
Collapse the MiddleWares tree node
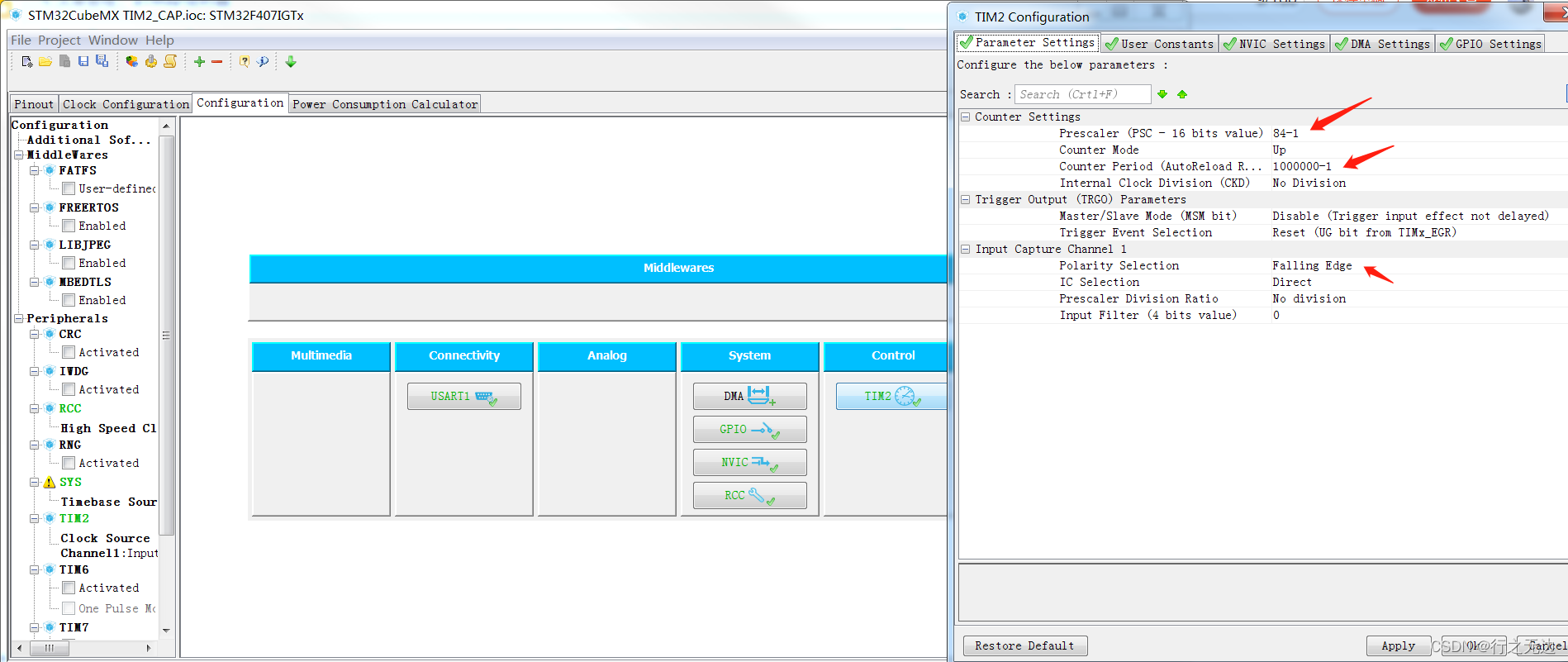19,155
